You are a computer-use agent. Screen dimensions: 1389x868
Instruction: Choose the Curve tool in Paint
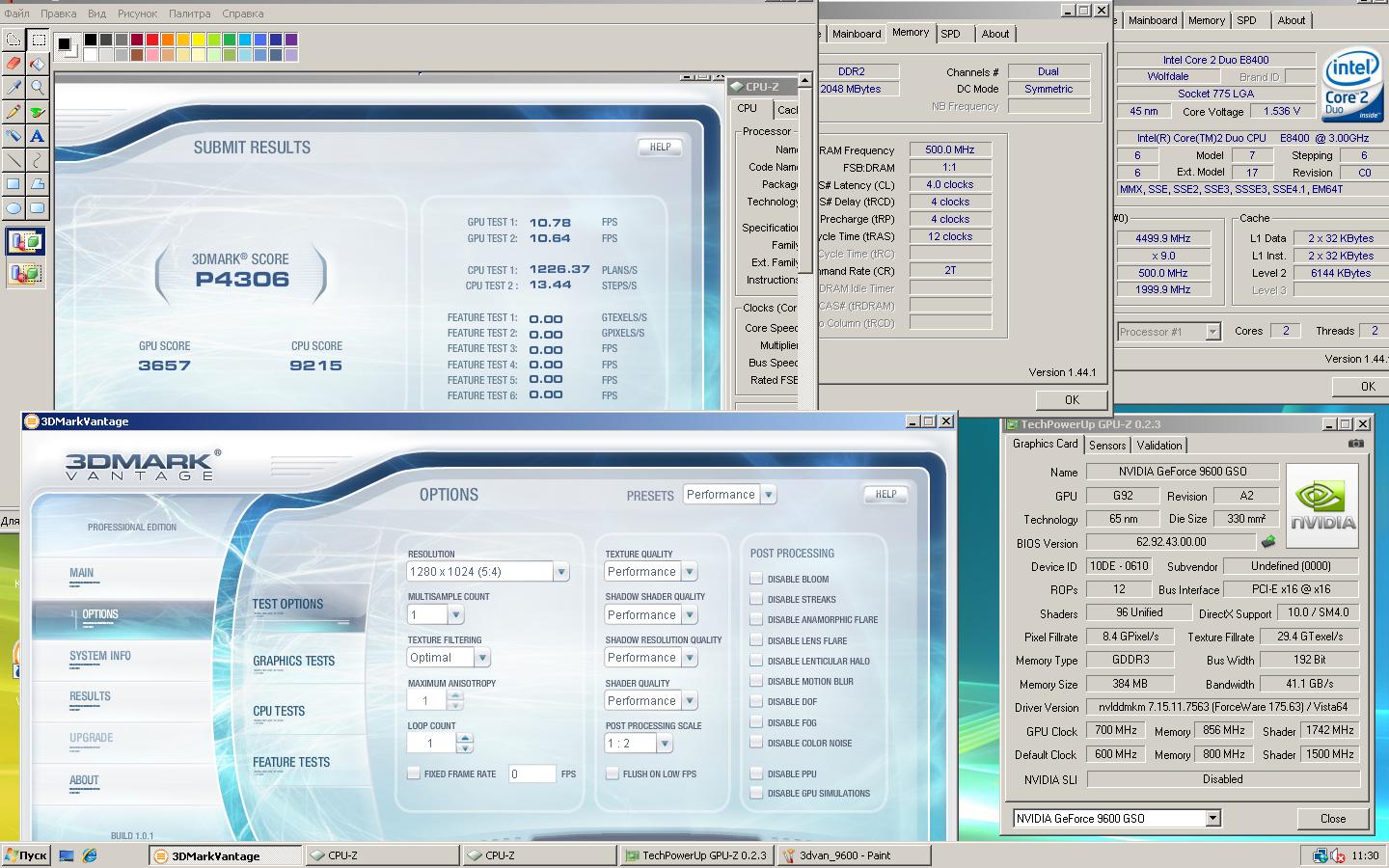pyautogui.click(x=38, y=160)
